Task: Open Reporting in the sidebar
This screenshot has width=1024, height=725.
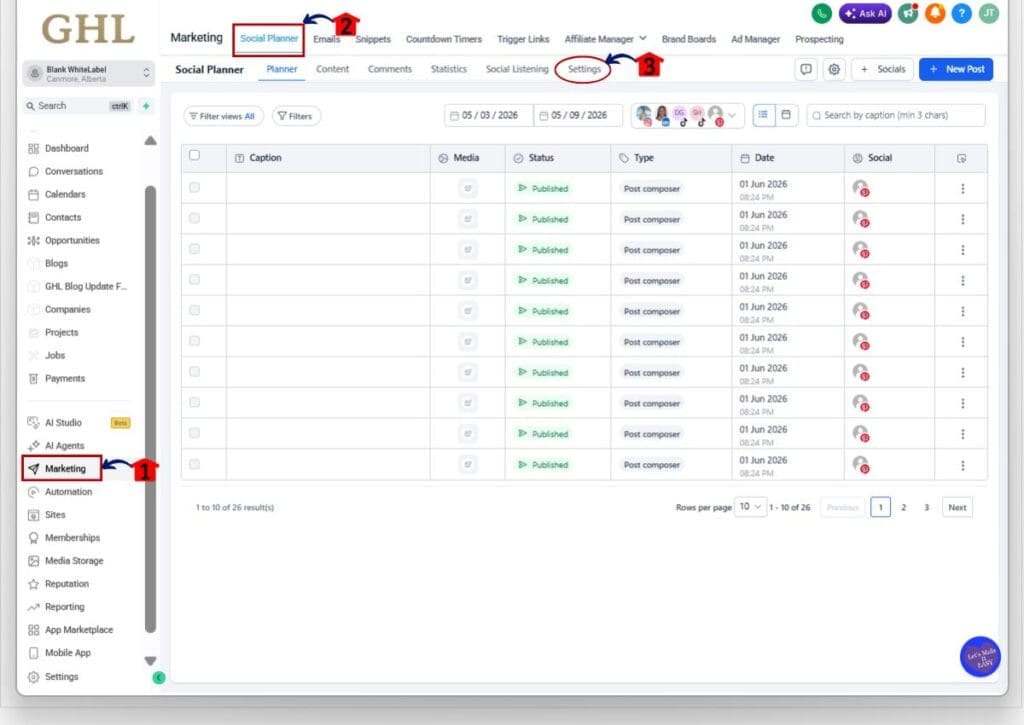Action: 64,607
